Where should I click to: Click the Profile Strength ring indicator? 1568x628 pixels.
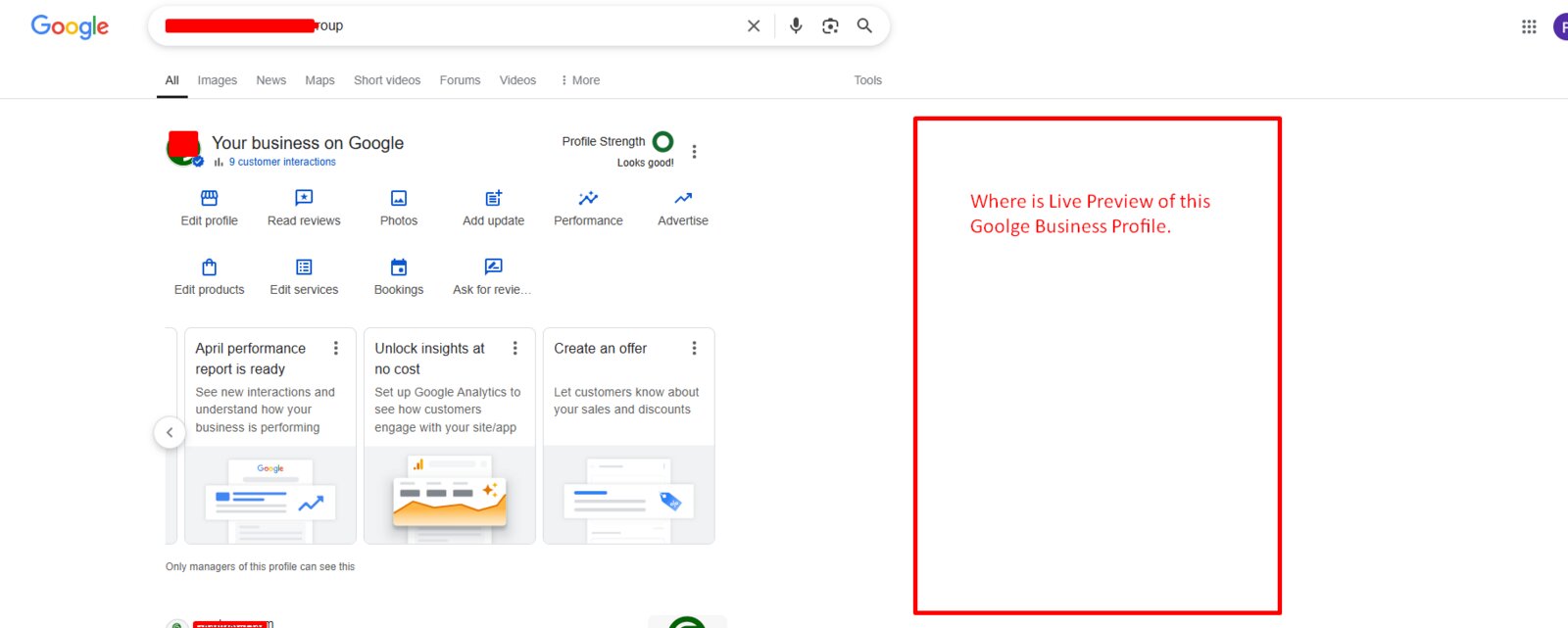(x=663, y=142)
